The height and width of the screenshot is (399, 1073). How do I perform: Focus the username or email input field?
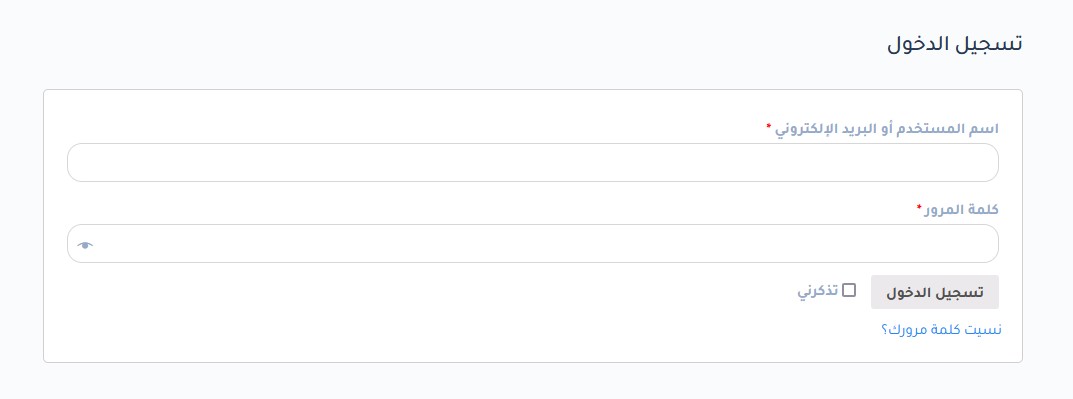(532, 163)
